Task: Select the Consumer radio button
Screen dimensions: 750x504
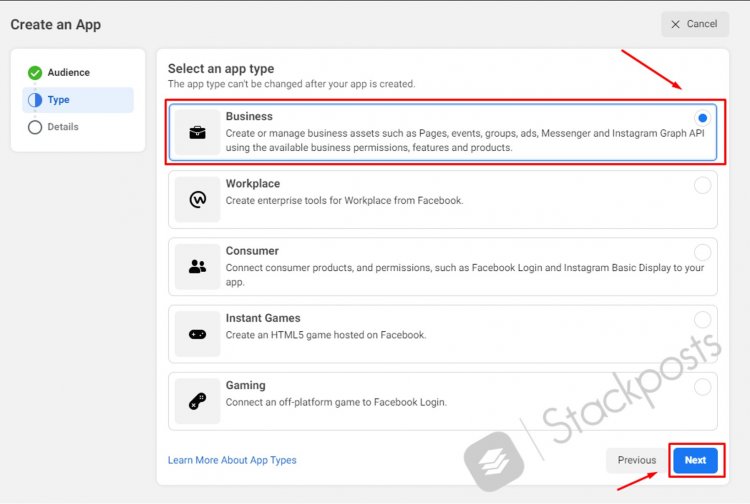Action: [x=702, y=252]
